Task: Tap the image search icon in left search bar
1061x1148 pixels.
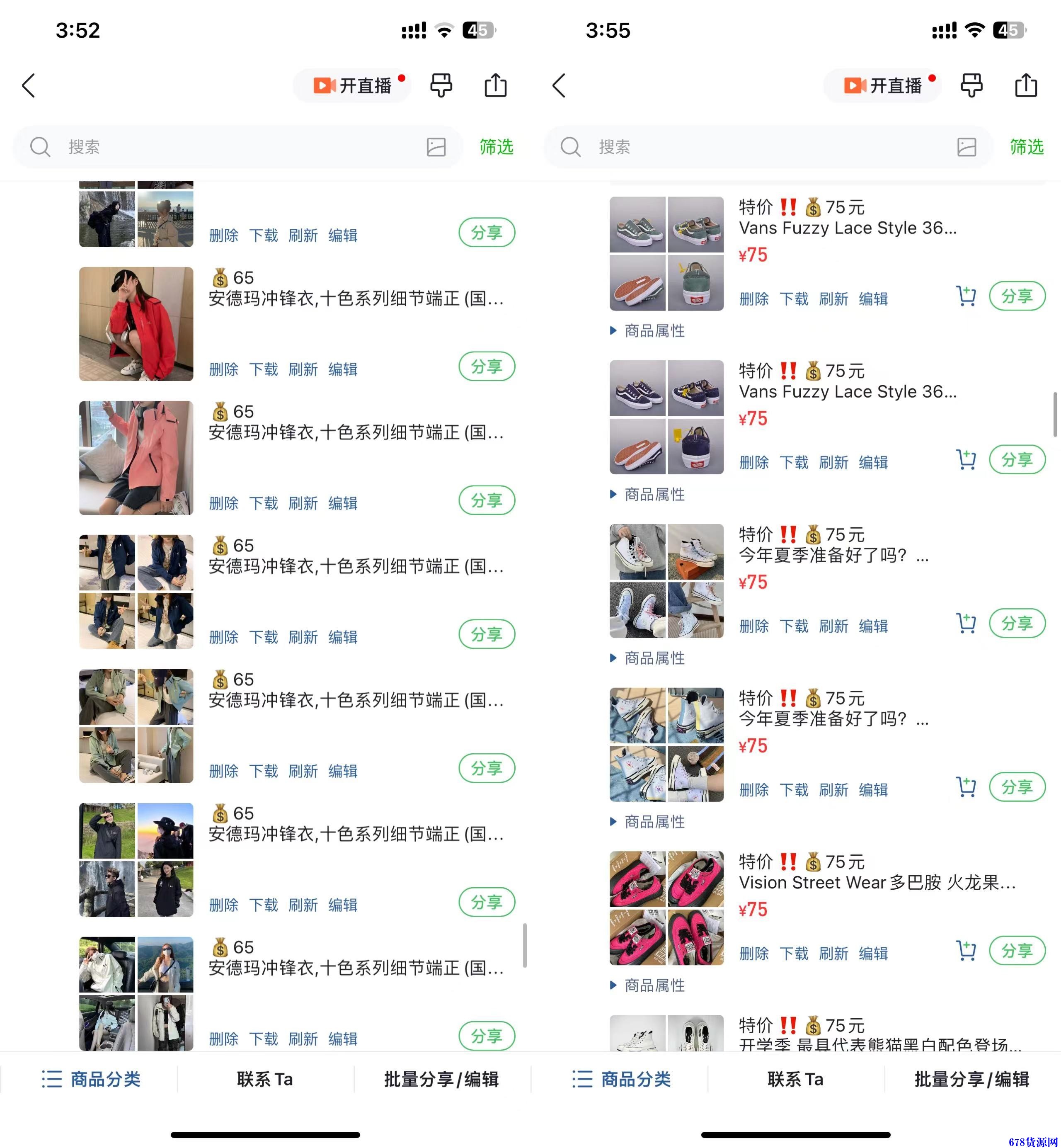Action: pyautogui.click(x=436, y=147)
